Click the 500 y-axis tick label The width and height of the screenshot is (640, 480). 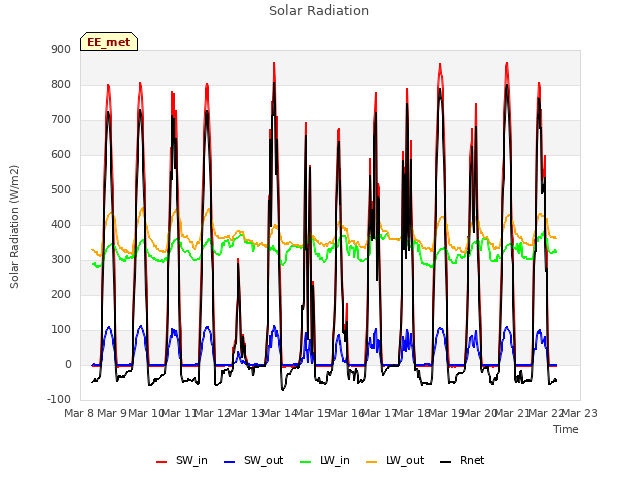click(61, 190)
